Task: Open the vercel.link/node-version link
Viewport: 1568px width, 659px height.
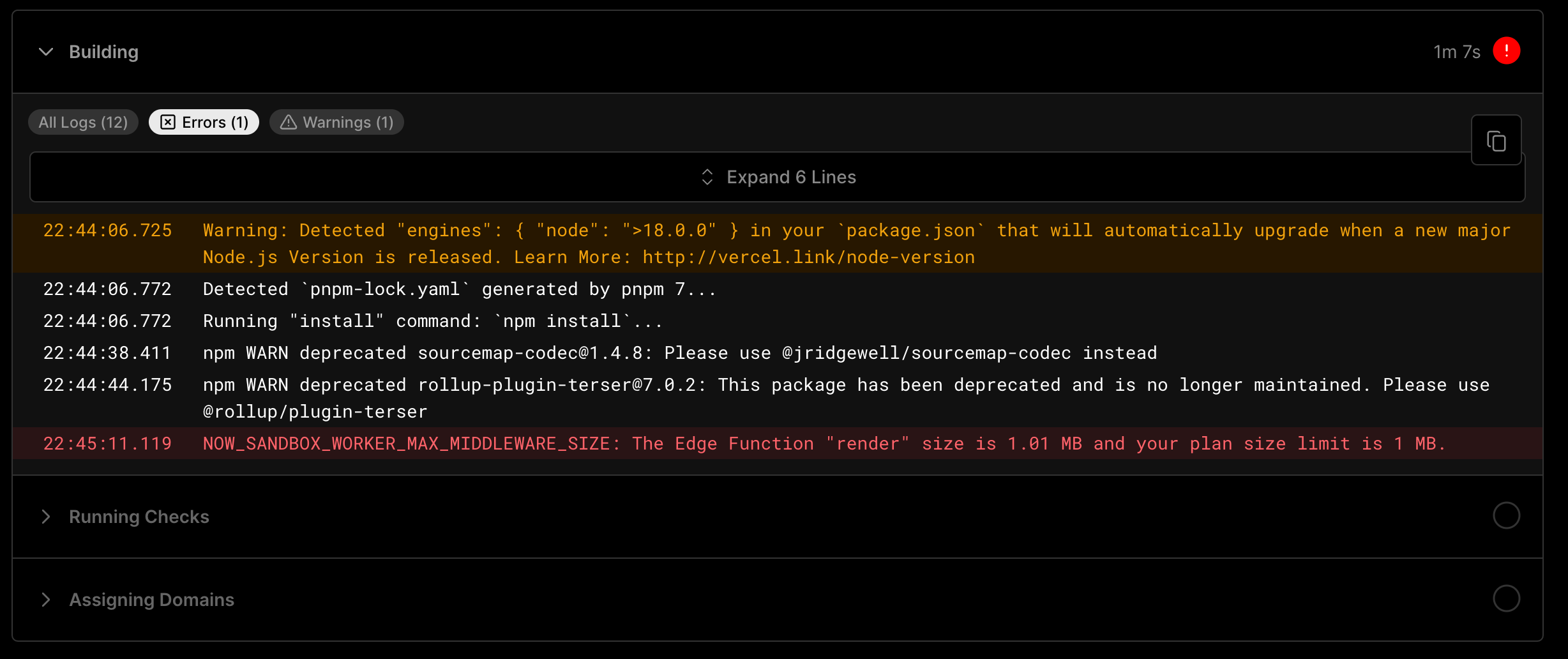Action: (808, 257)
